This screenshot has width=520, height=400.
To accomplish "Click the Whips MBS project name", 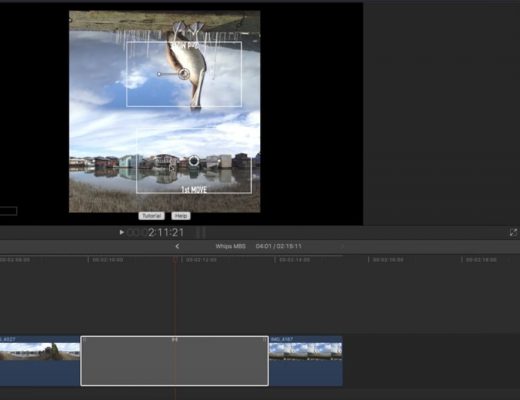I will [x=230, y=246].
